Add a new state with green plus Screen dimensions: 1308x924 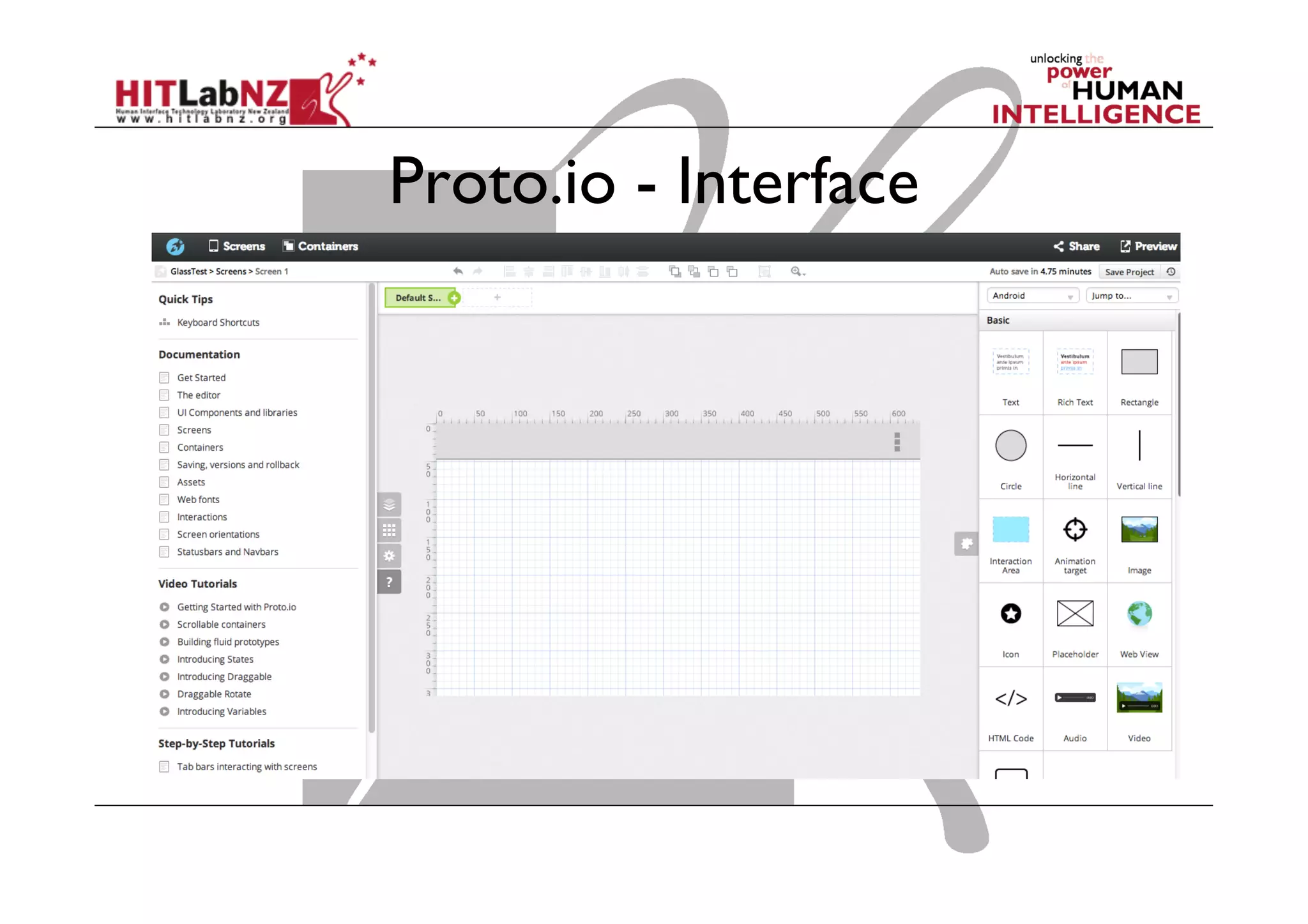pos(454,298)
